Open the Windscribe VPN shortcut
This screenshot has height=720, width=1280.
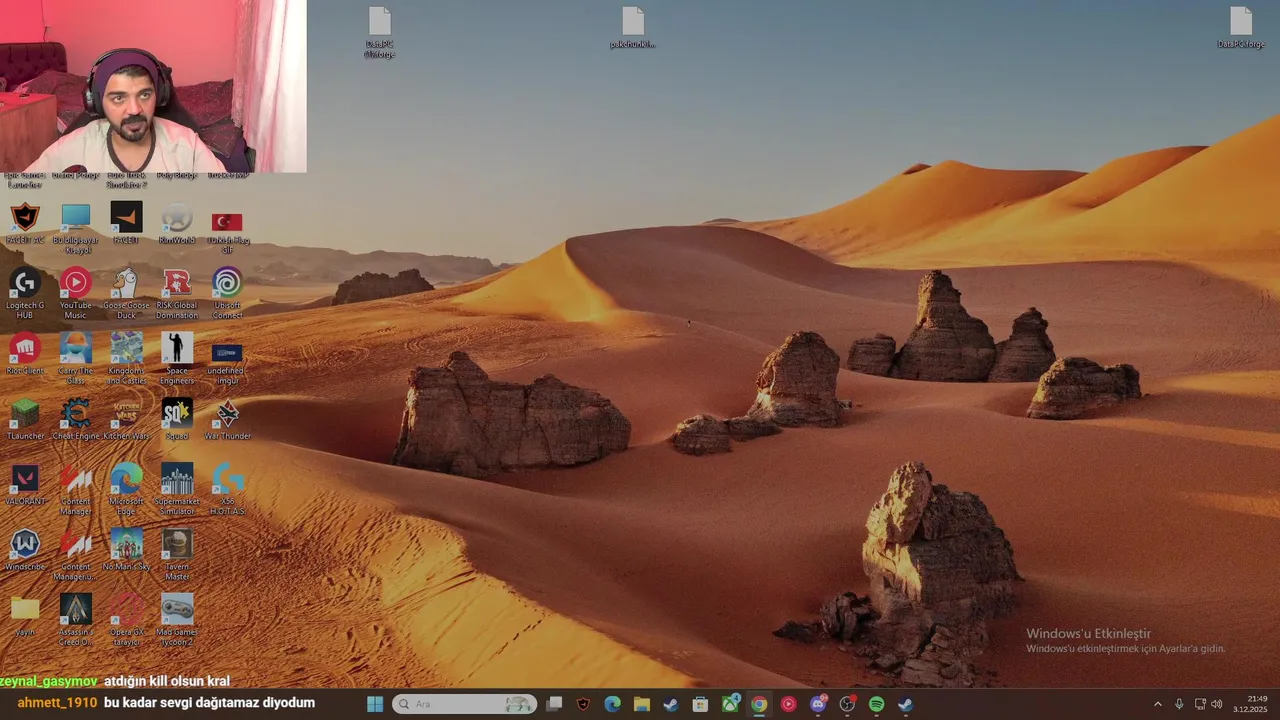tap(25, 549)
